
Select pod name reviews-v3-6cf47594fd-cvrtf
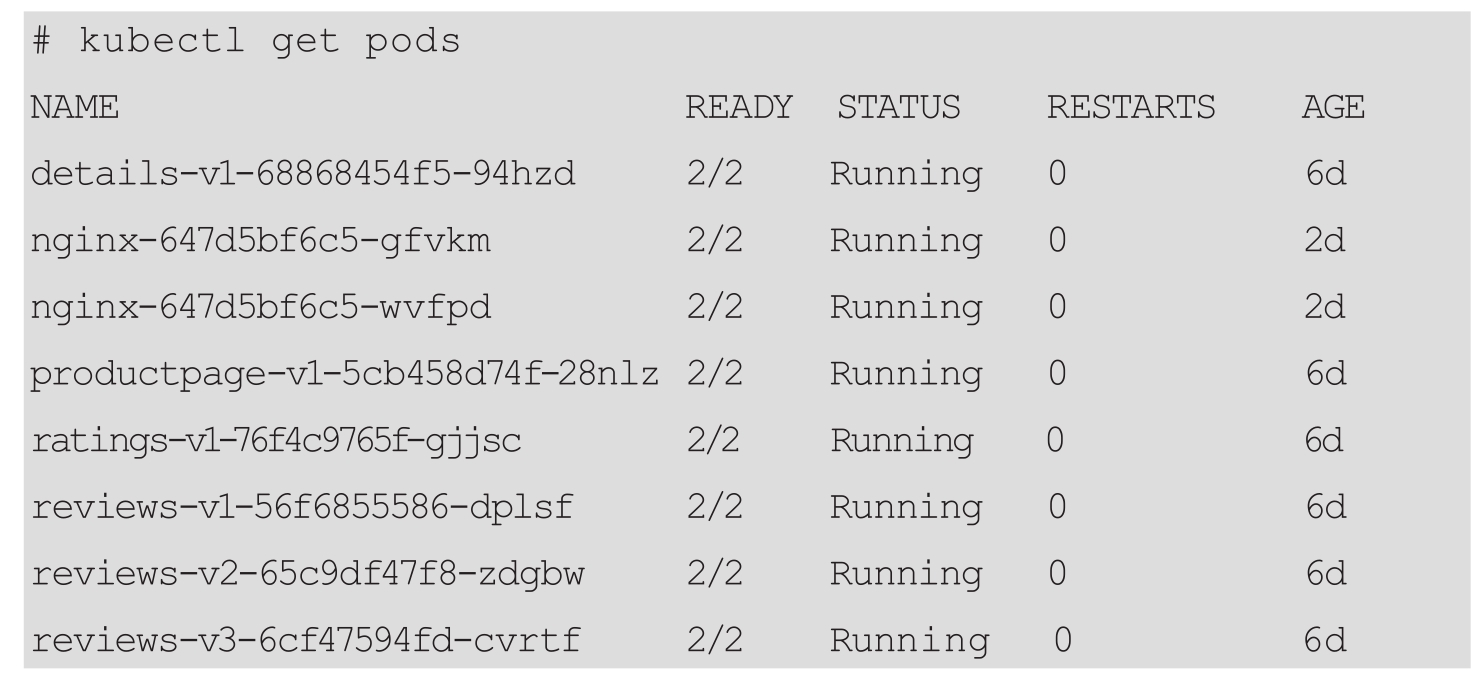click(x=303, y=640)
